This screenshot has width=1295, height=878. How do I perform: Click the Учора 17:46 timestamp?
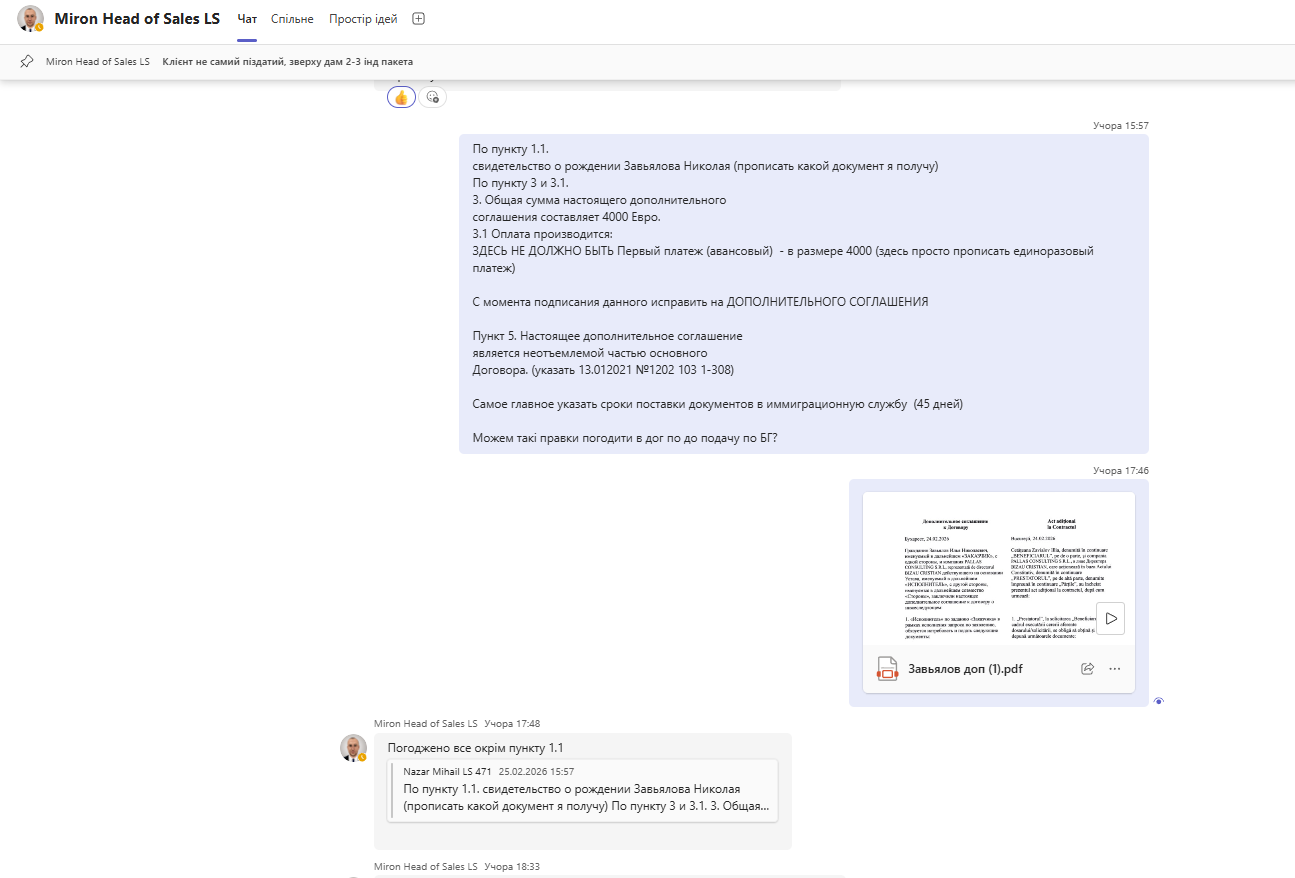pyautogui.click(x=1121, y=470)
